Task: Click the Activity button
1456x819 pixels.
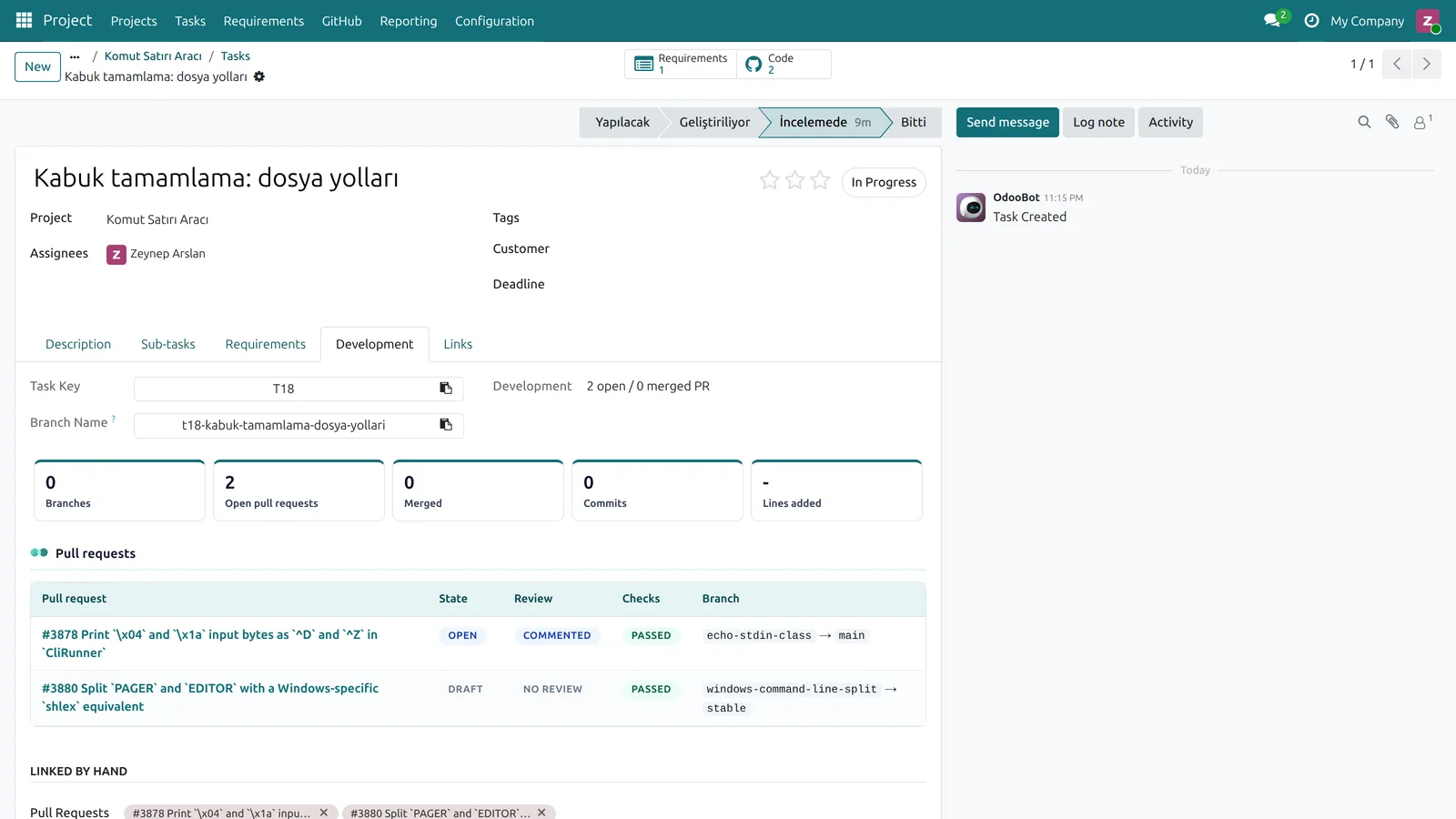Action: [x=1170, y=122]
